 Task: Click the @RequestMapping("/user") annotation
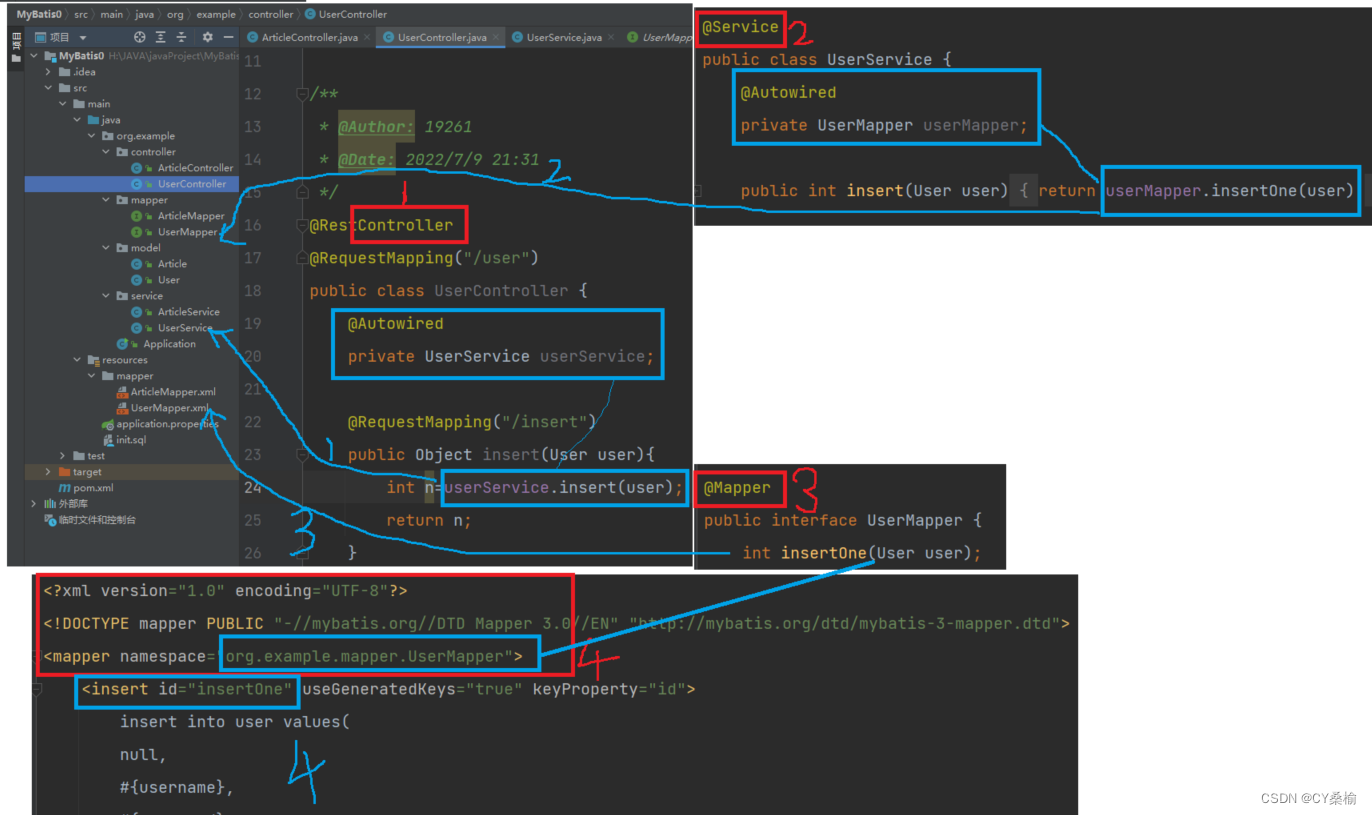tap(424, 258)
